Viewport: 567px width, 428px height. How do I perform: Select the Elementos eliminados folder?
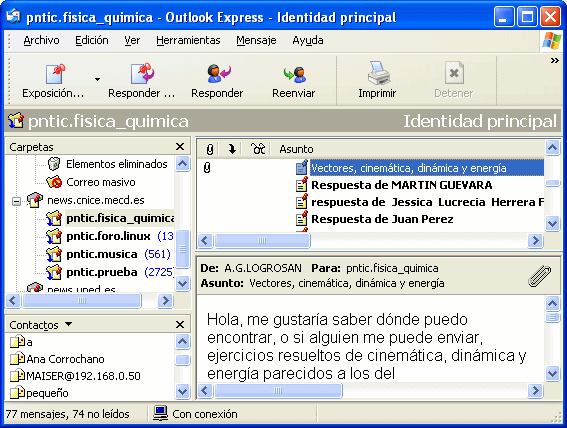tap(116, 164)
